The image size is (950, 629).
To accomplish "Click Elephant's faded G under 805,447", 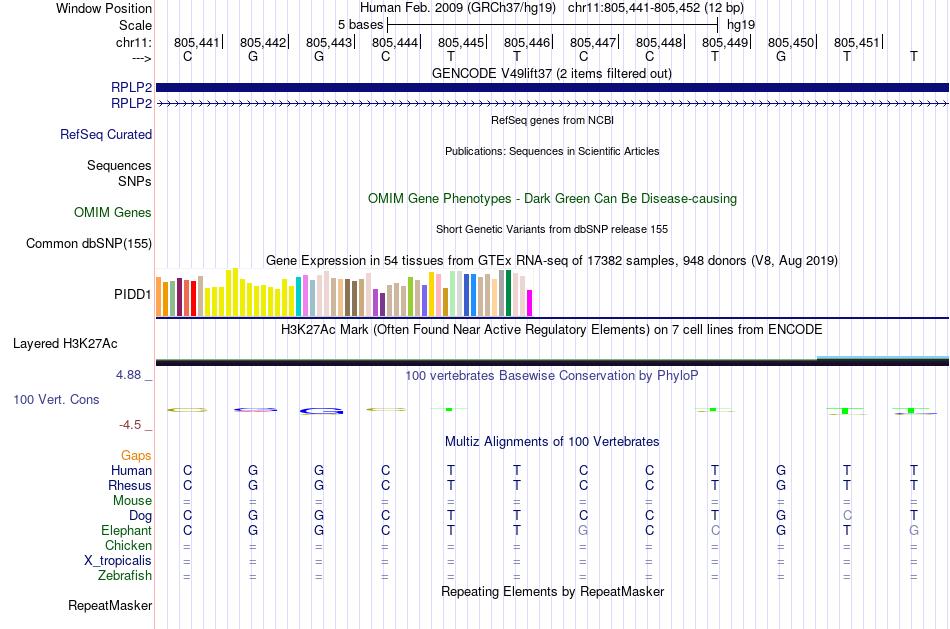I will click(583, 530).
